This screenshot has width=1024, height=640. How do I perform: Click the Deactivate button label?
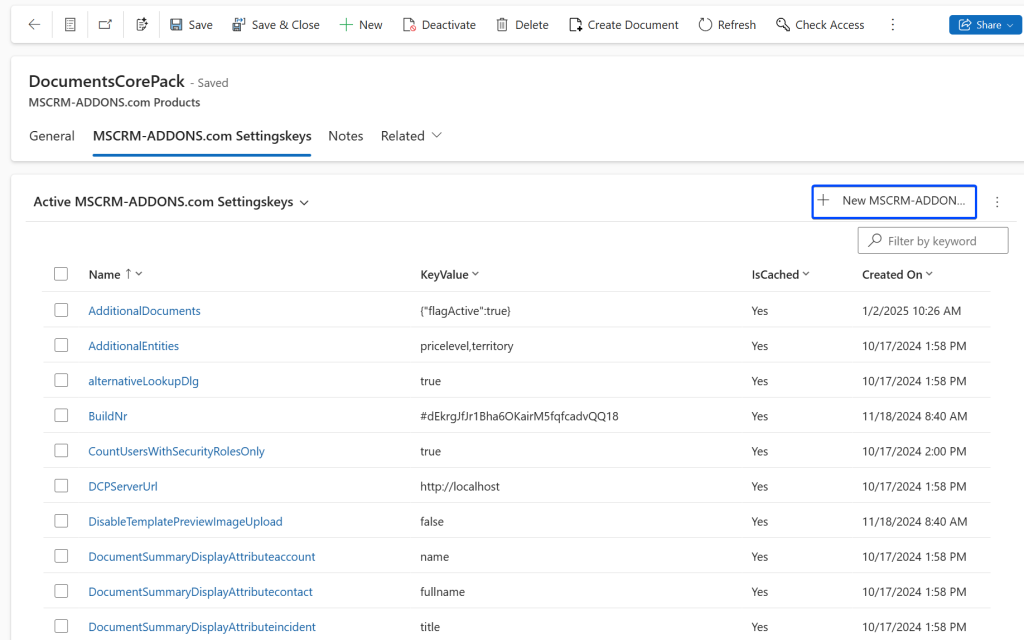click(x=449, y=25)
